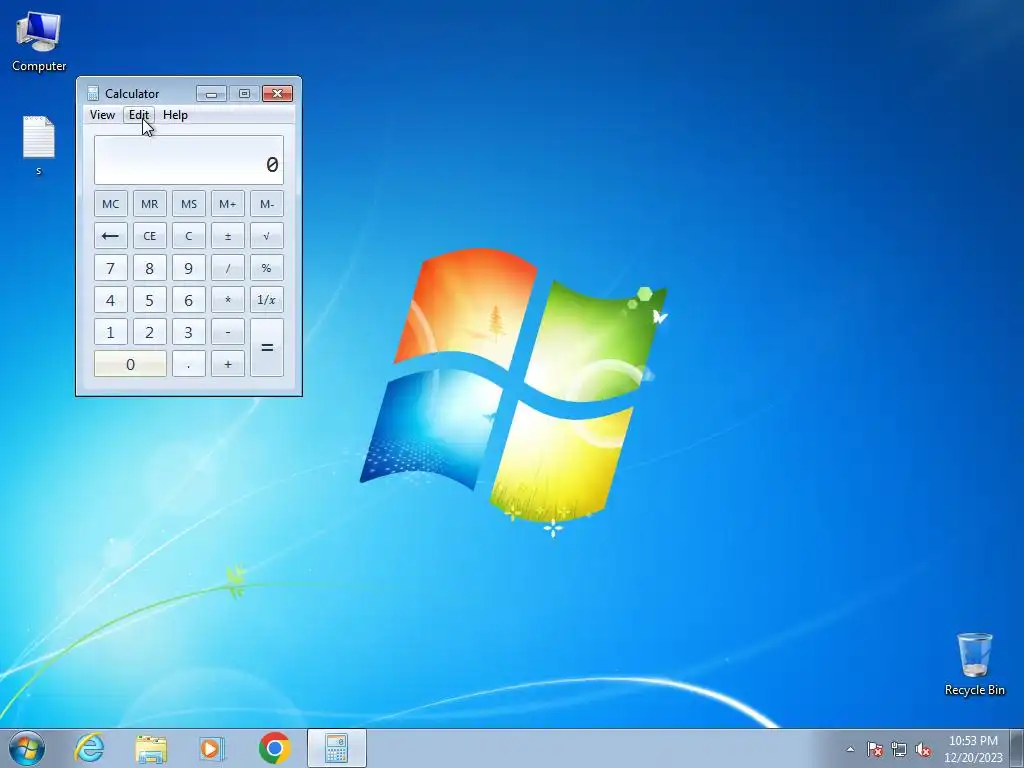
Task: Click the number 7 key
Action: click(x=110, y=268)
